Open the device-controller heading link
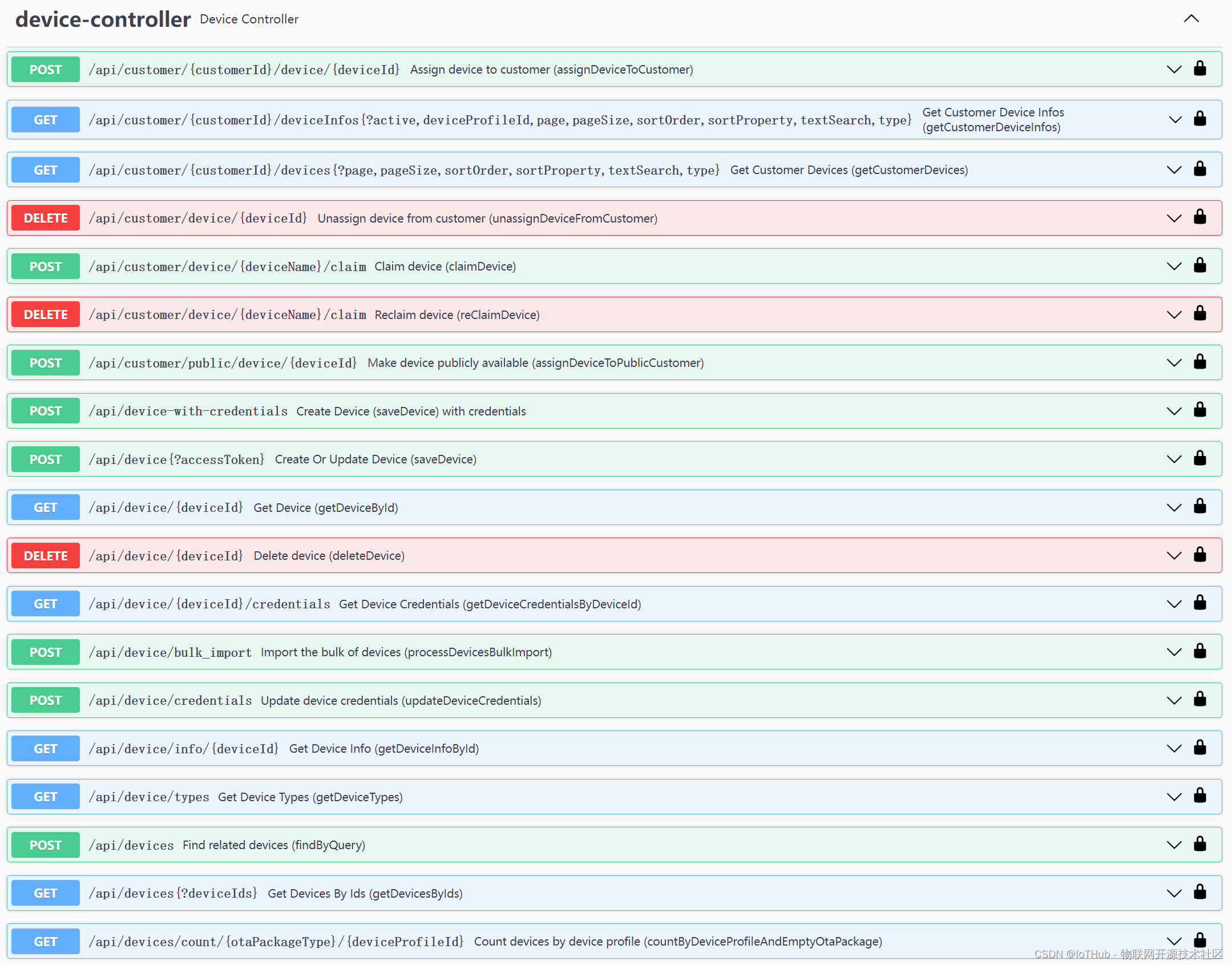1232x965 pixels. coord(103,19)
